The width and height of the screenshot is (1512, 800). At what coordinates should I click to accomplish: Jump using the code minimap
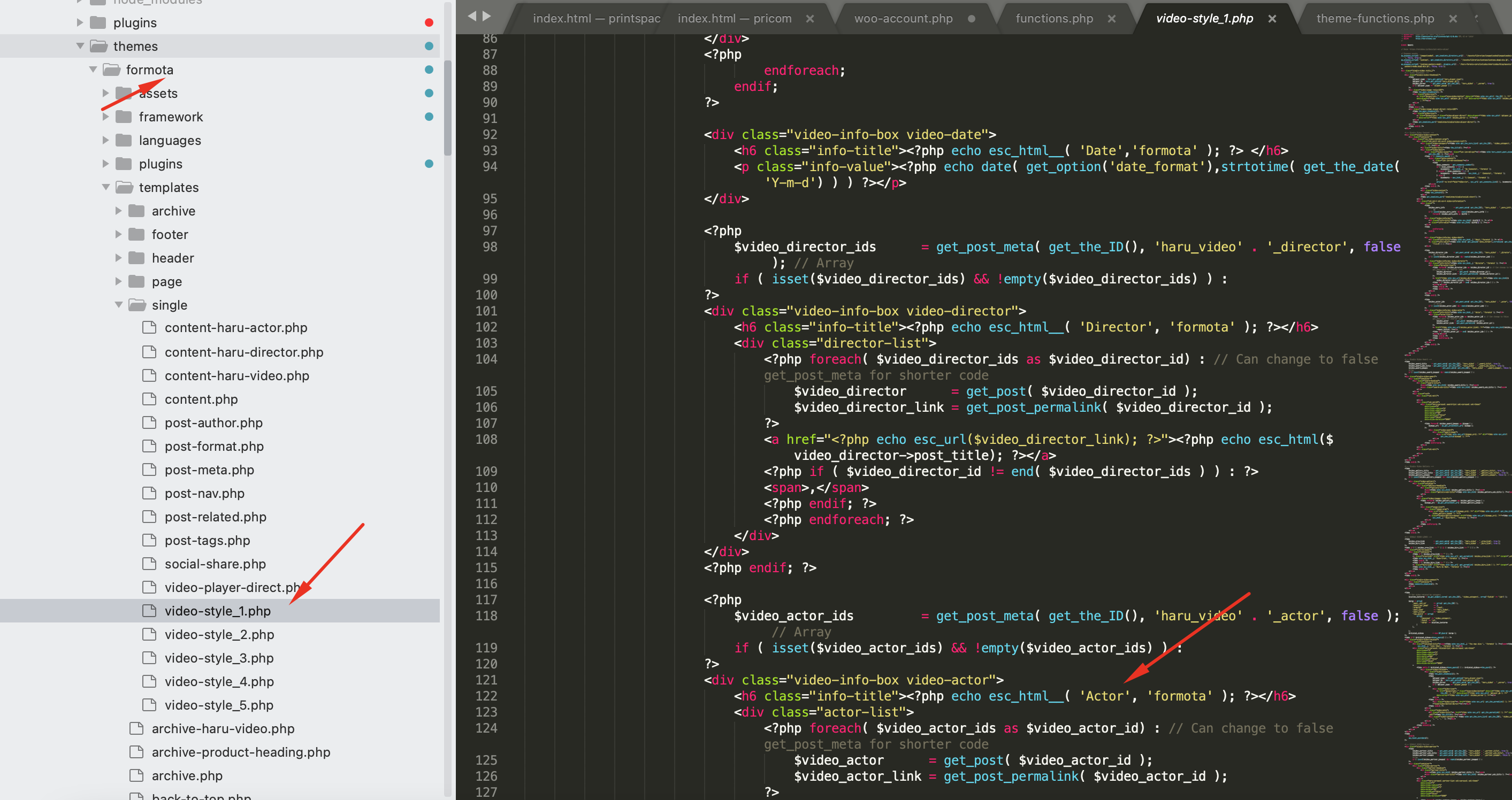point(1456,417)
